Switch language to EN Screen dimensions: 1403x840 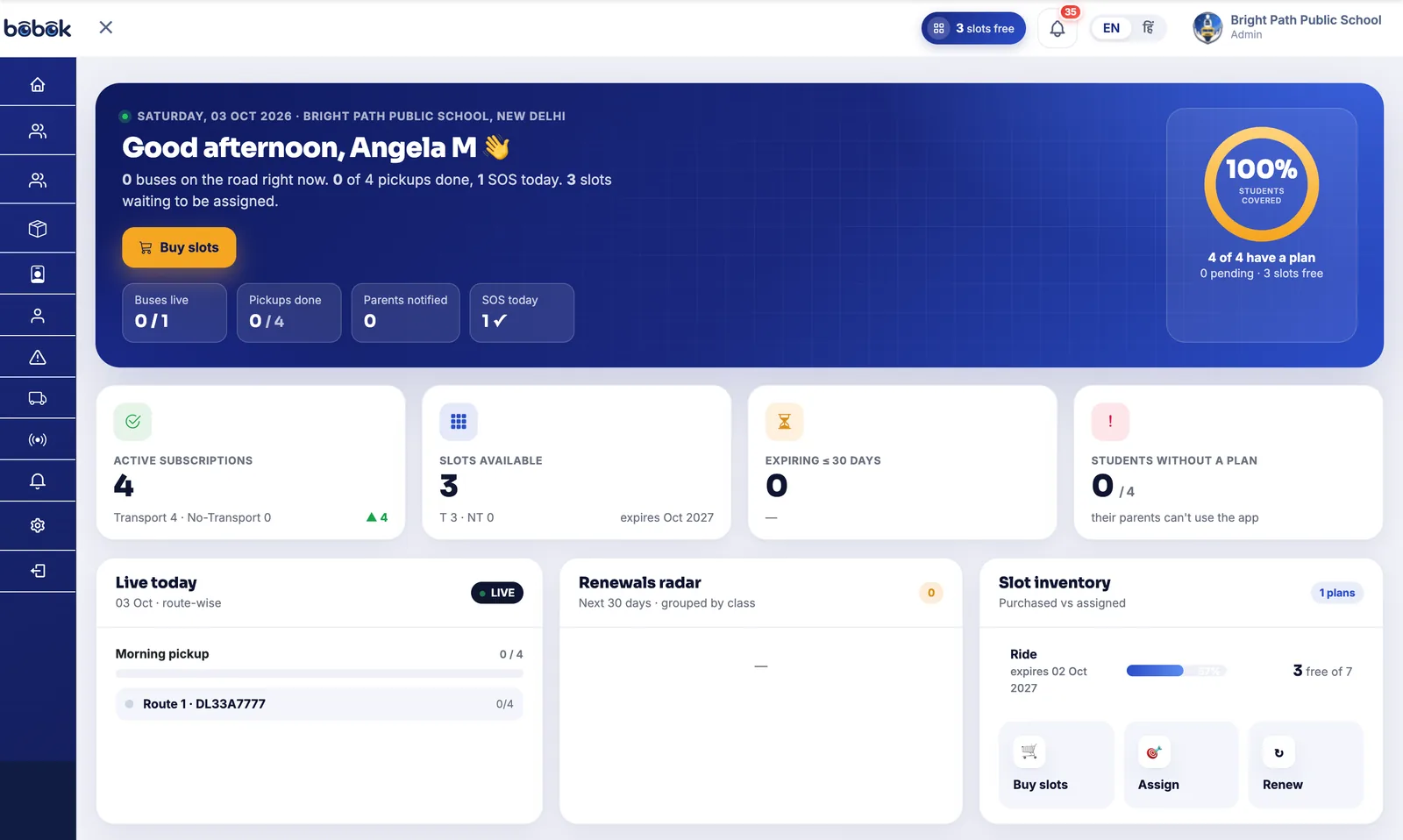(1111, 28)
